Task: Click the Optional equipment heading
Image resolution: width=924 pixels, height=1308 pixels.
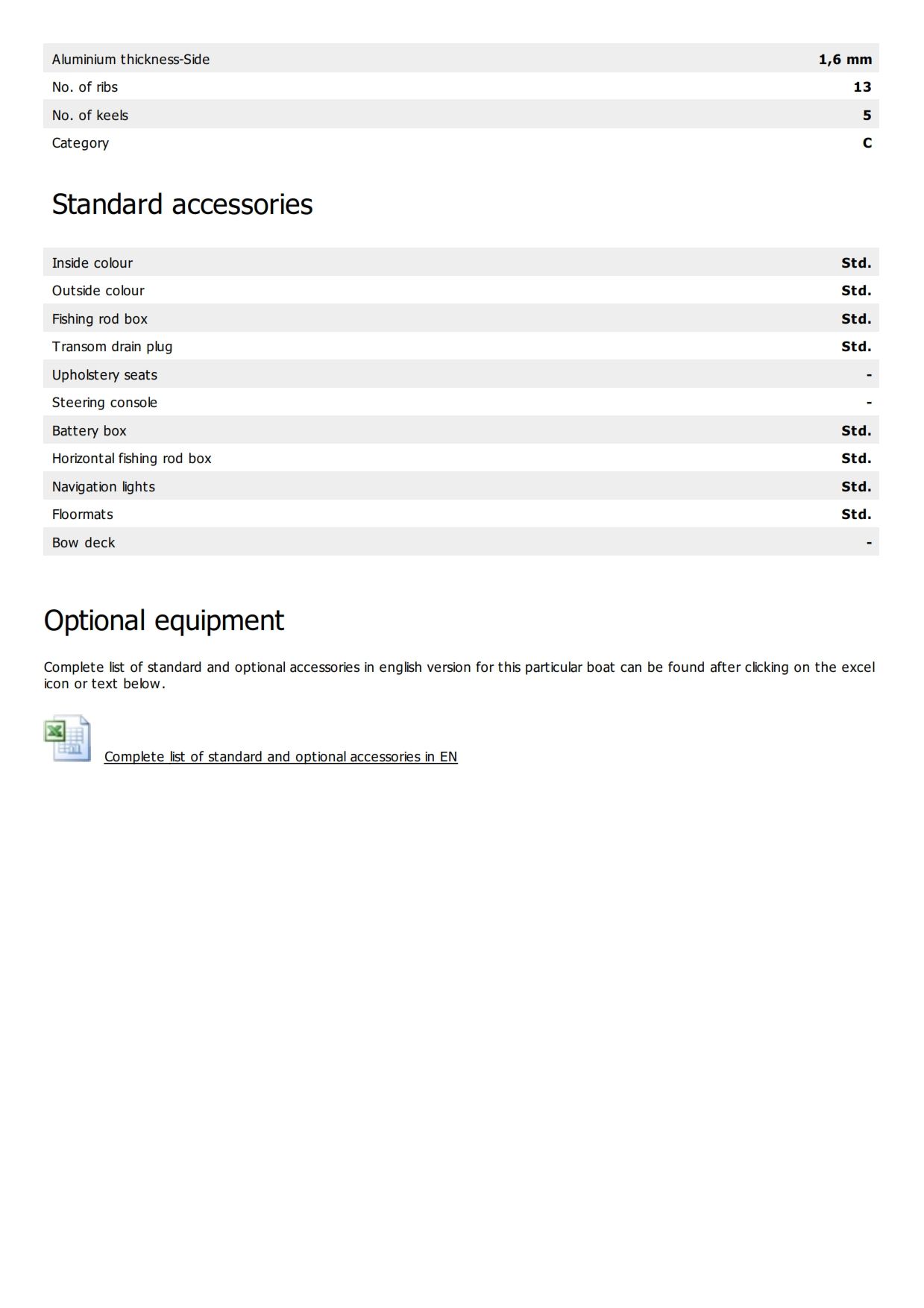Action: (164, 620)
